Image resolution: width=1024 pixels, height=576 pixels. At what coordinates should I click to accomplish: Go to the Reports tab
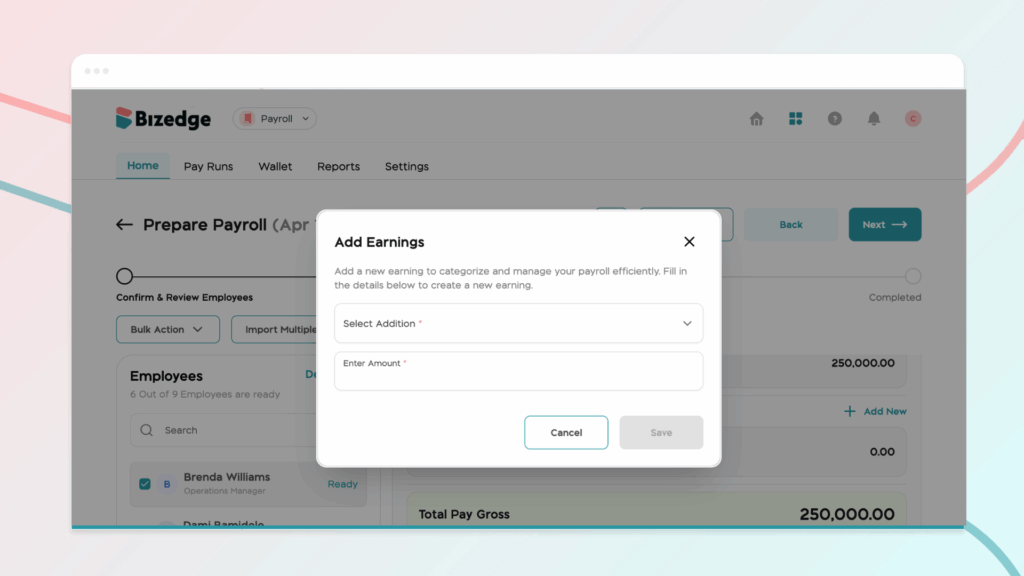(338, 167)
